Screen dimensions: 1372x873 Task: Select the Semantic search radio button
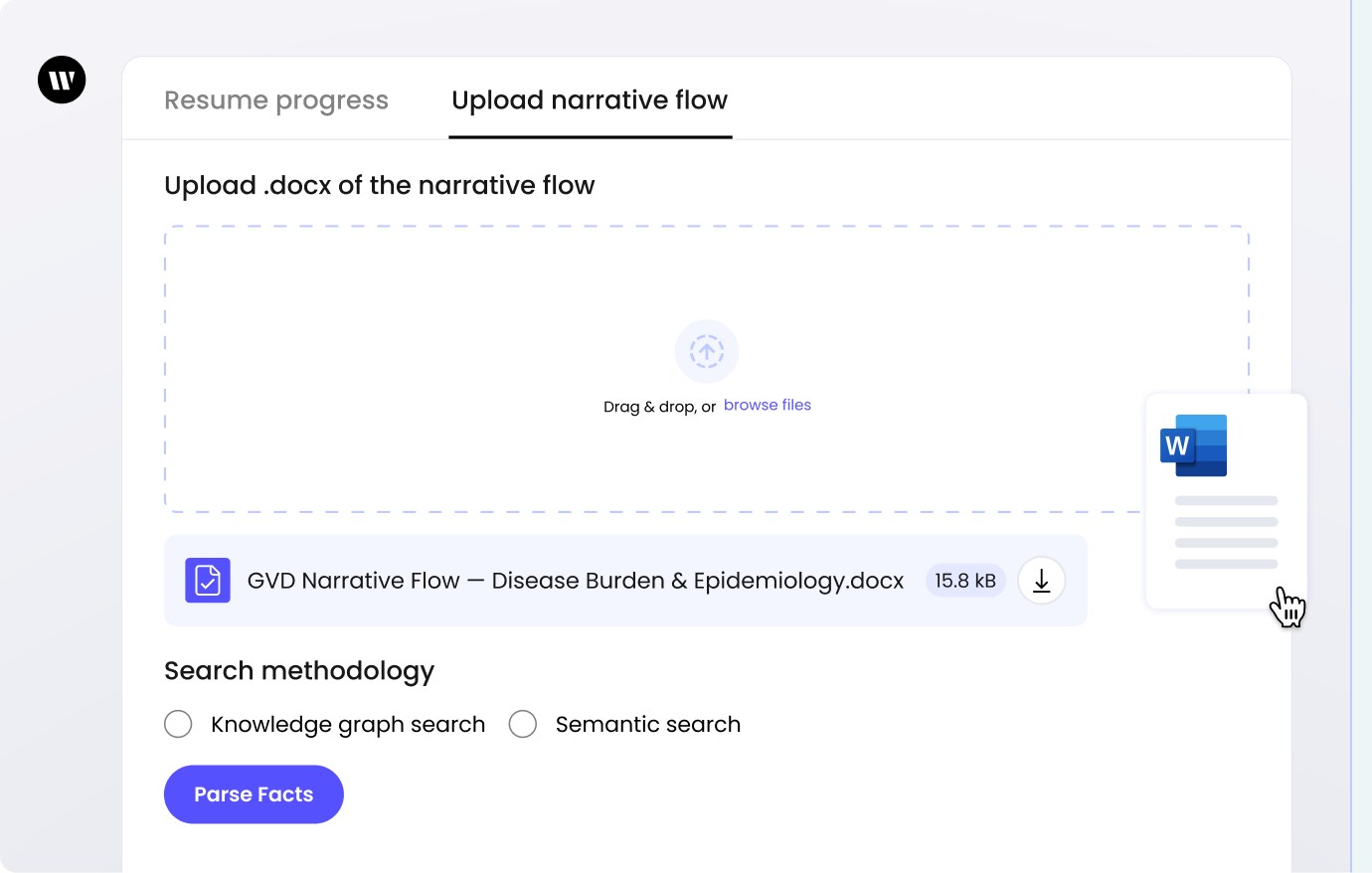point(523,724)
